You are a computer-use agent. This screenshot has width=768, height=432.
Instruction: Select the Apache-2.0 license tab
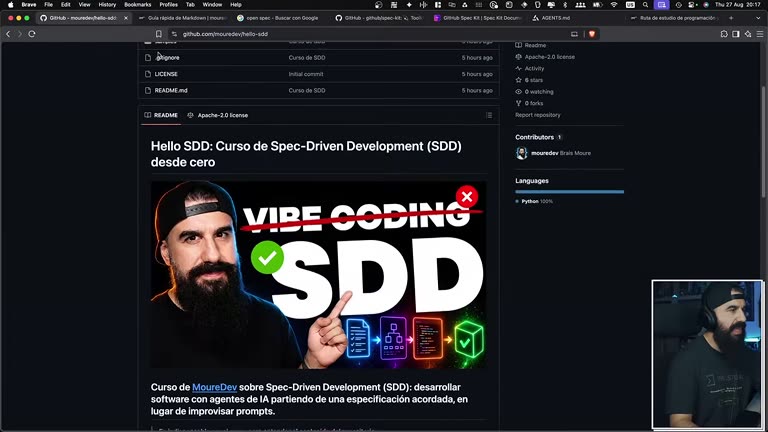click(218, 115)
